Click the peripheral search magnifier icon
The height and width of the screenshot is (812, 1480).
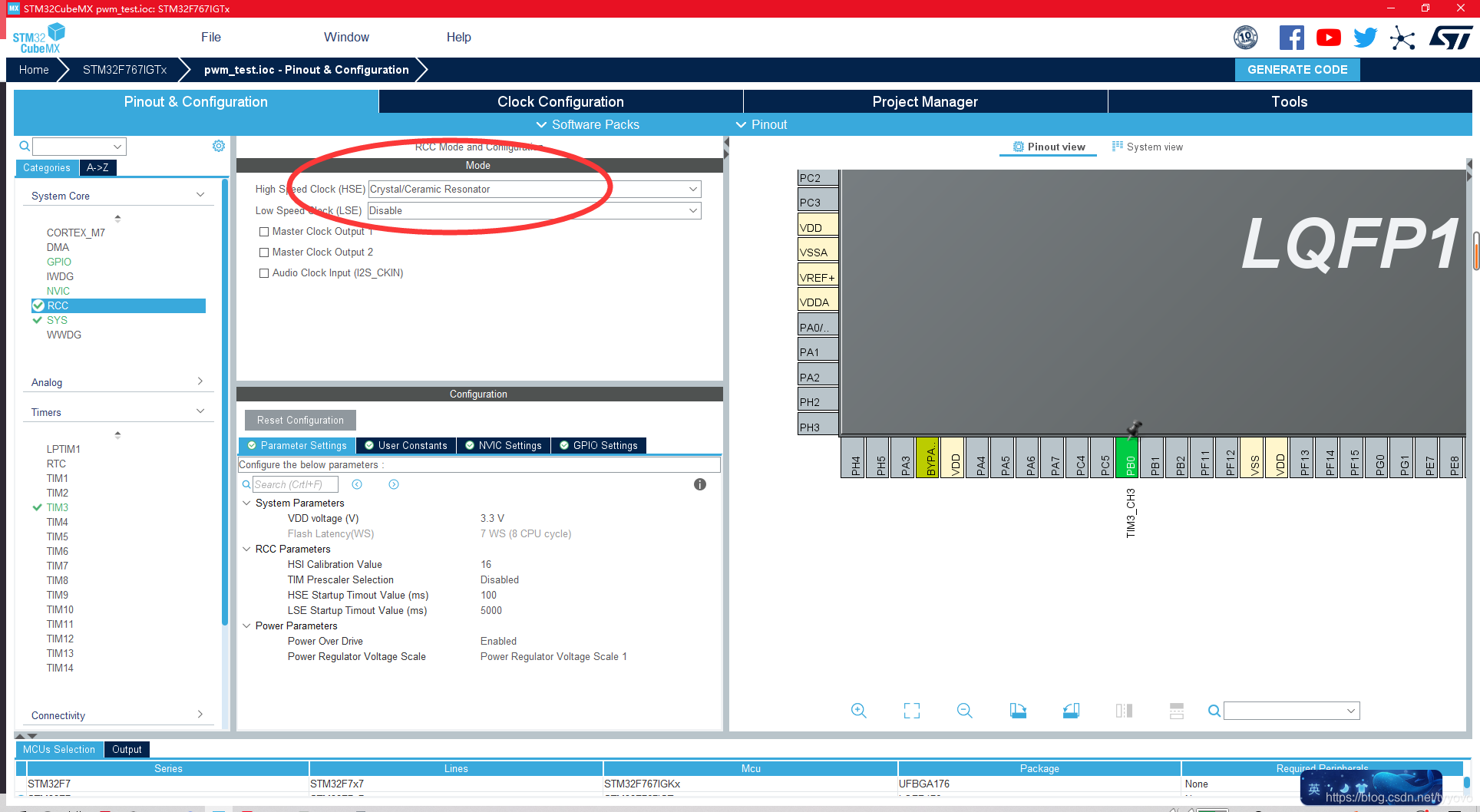click(x=25, y=146)
